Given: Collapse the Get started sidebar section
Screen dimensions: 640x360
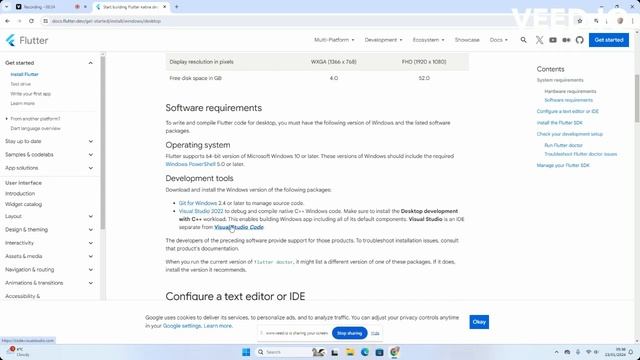Looking at the screenshot, I should tap(91, 63).
